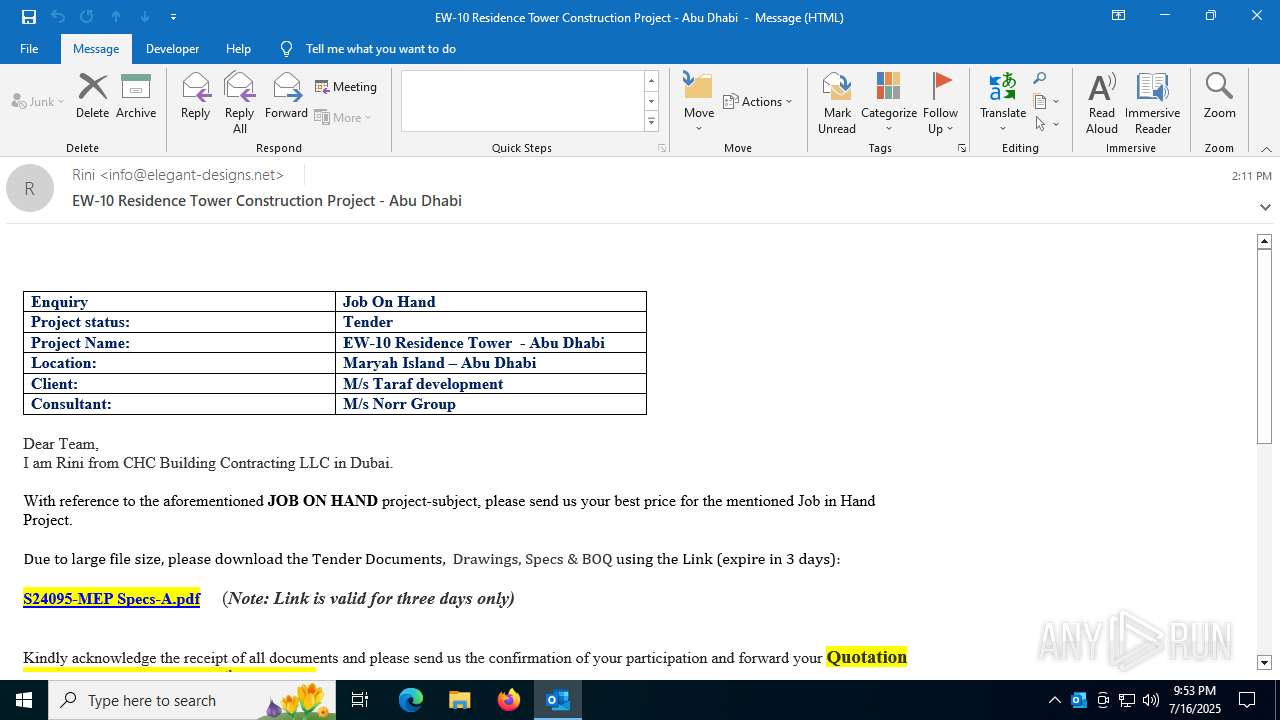
Task: Open Immersive Reader
Action: coord(1152,102)
